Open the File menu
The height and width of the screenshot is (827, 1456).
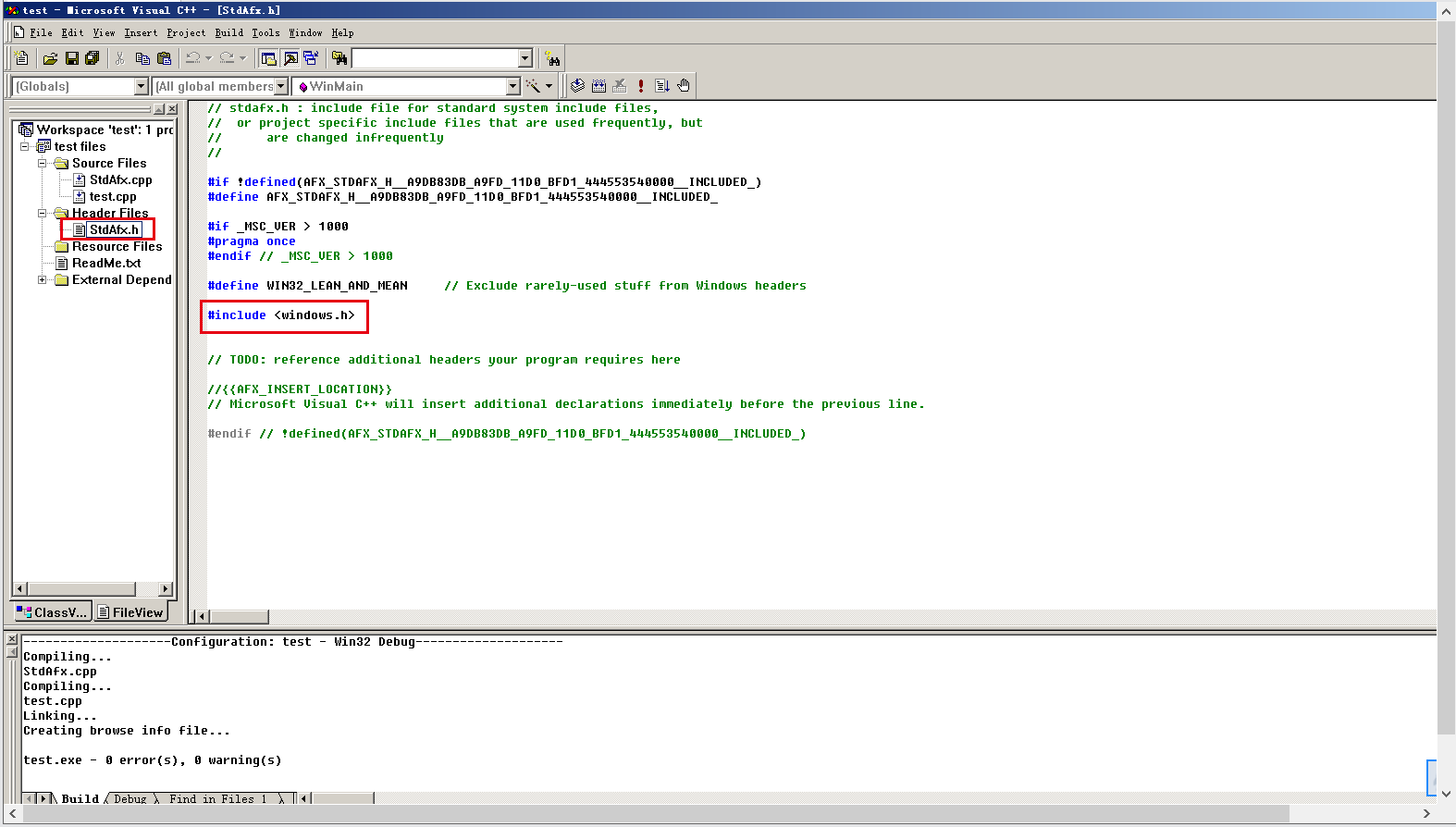tap(41, 32)
